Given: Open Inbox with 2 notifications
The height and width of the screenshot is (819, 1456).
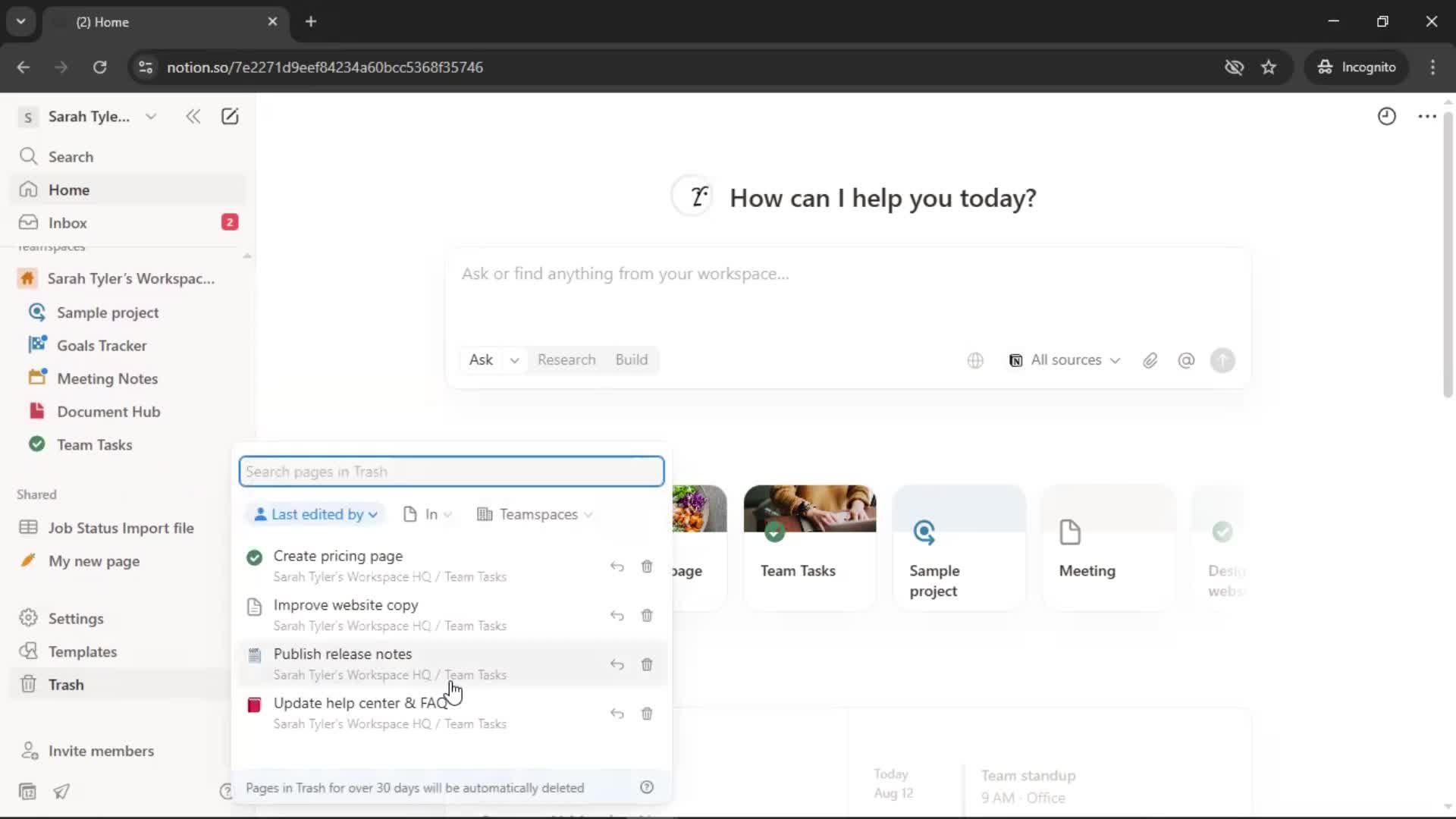Looking at the screenshot, I should tap(127, 222).
